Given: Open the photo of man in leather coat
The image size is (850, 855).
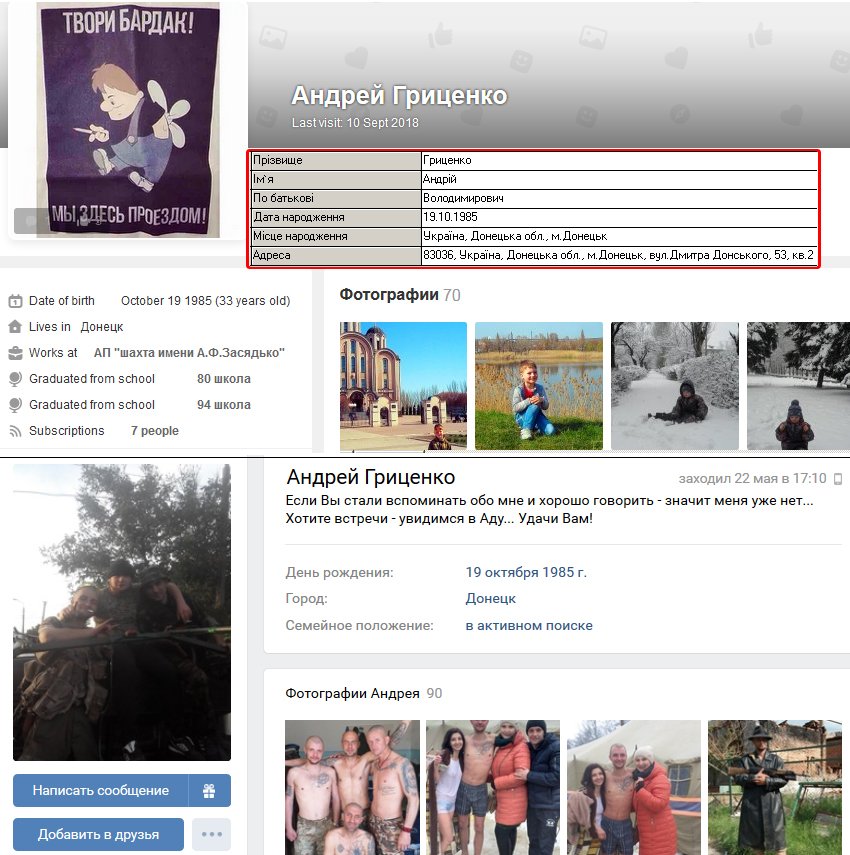Looking at the screenshot, I should click(x=775, y=787).
